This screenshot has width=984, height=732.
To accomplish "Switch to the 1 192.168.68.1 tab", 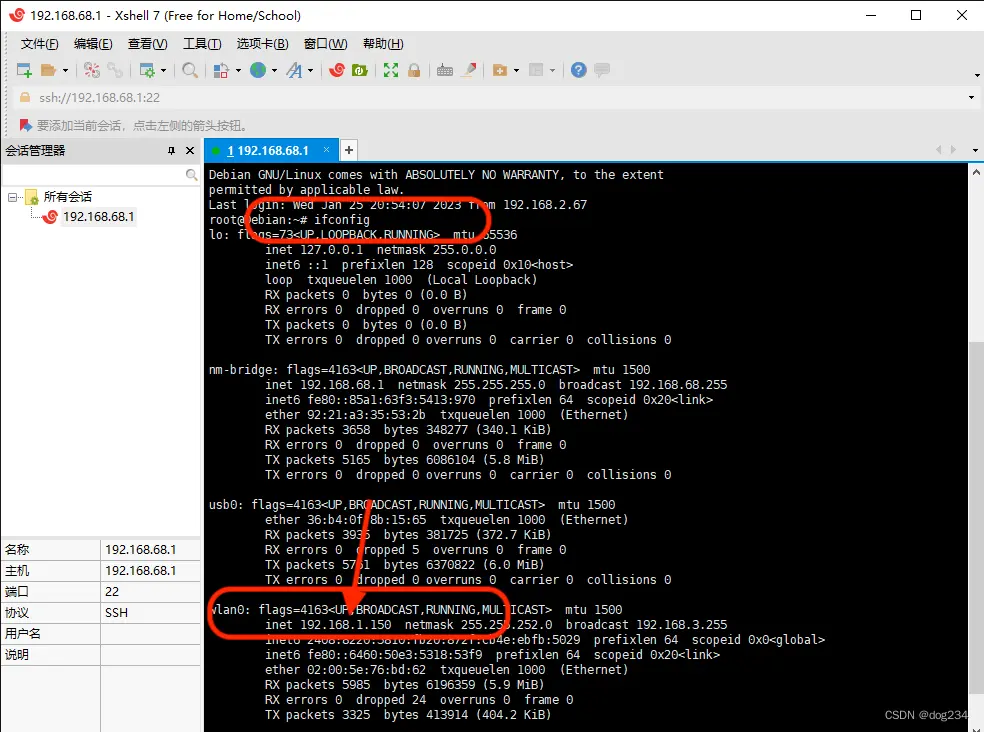I will (x=267, y=150).
